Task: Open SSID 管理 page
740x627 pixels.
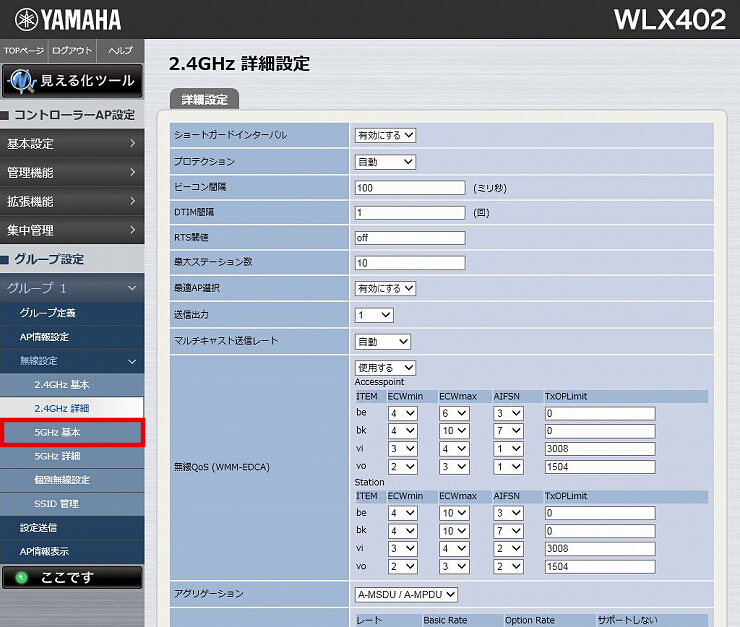Action: point(72,504)
